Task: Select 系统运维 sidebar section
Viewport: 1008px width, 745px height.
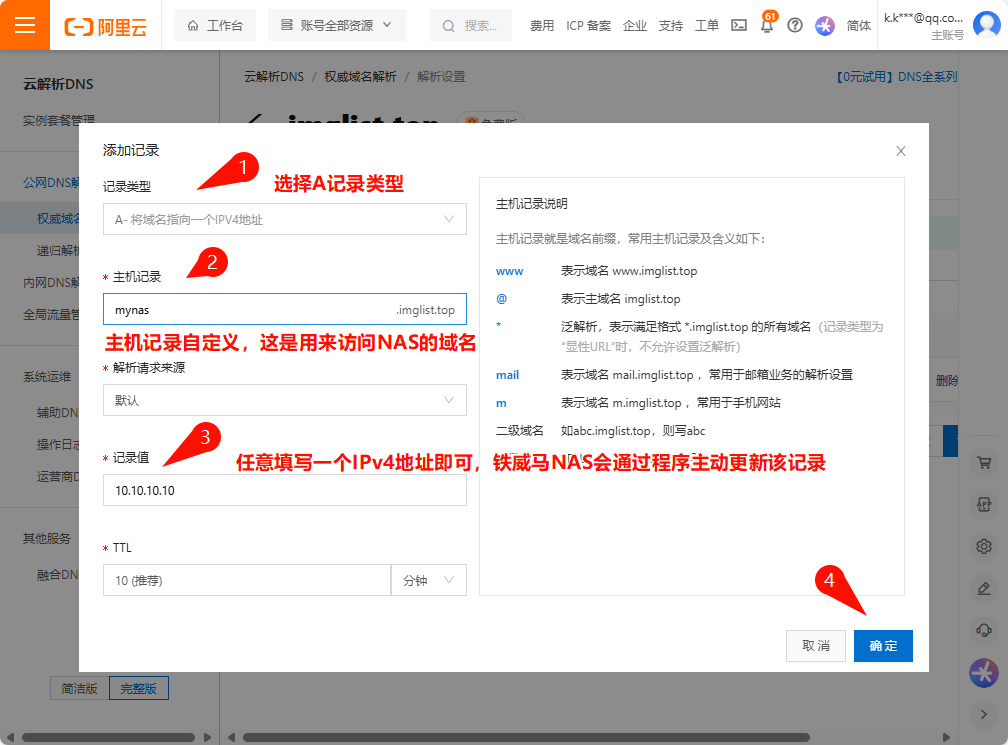Action: click(x=47, y=377)
